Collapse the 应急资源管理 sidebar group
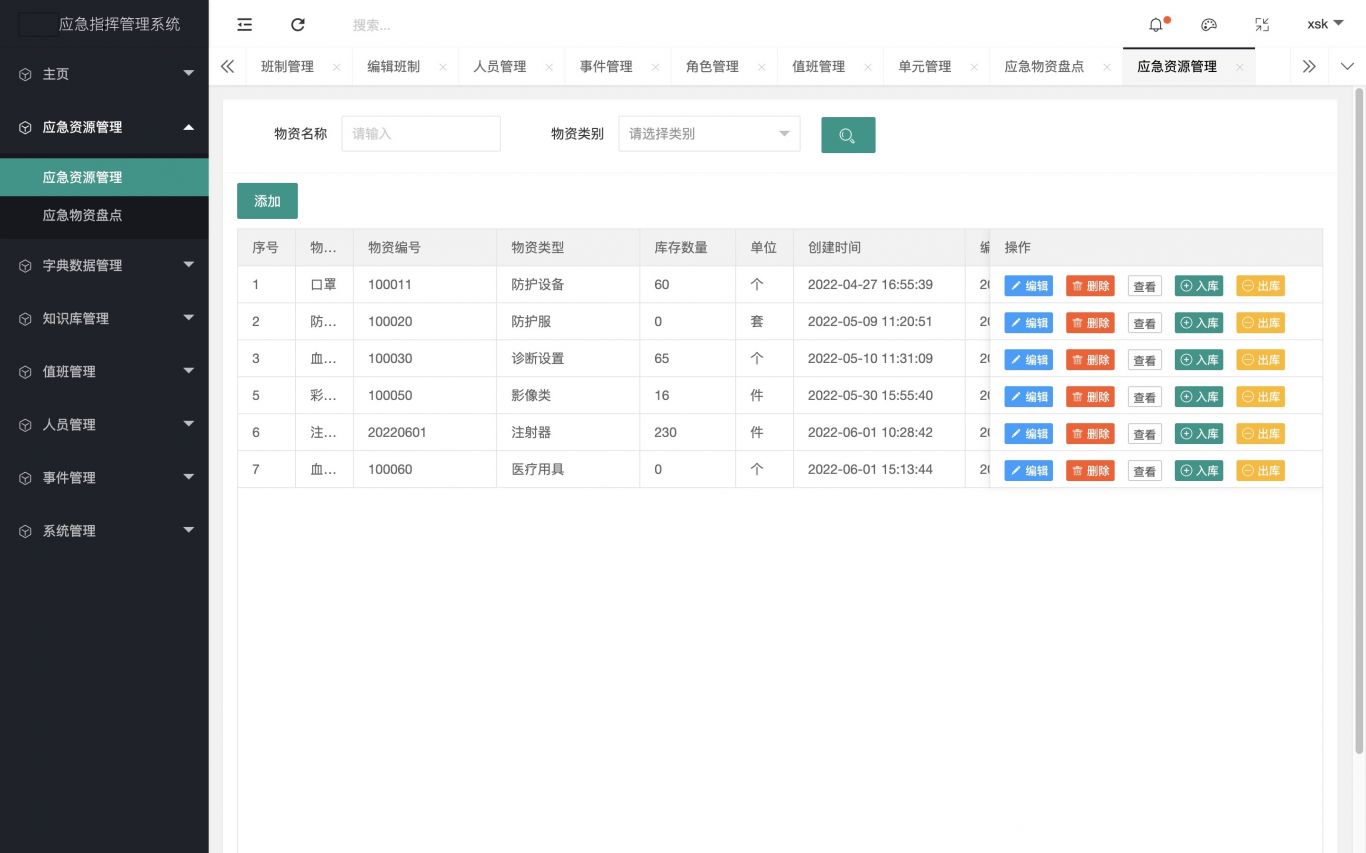 [104, 127]
